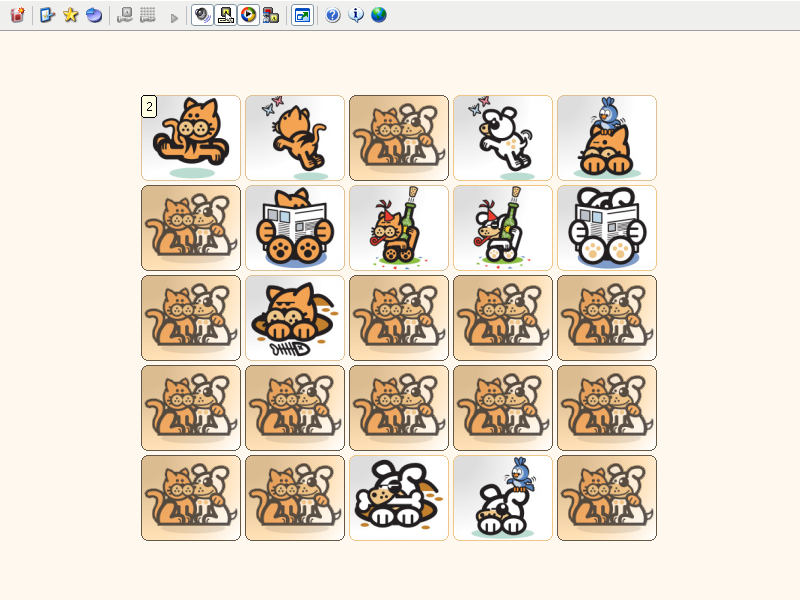800x600 pixels.
Task: Click the two-cards icon in toolbar
Action: pyautogui.click(x=270, y=15)
